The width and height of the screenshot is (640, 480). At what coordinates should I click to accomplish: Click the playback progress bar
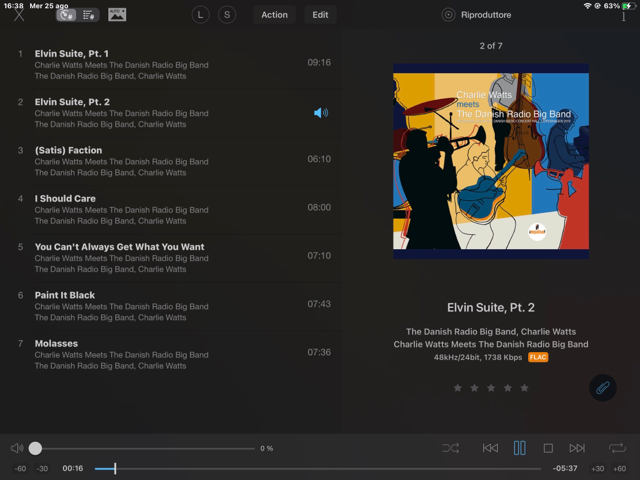pyautogui.click(x=318, y=469)
